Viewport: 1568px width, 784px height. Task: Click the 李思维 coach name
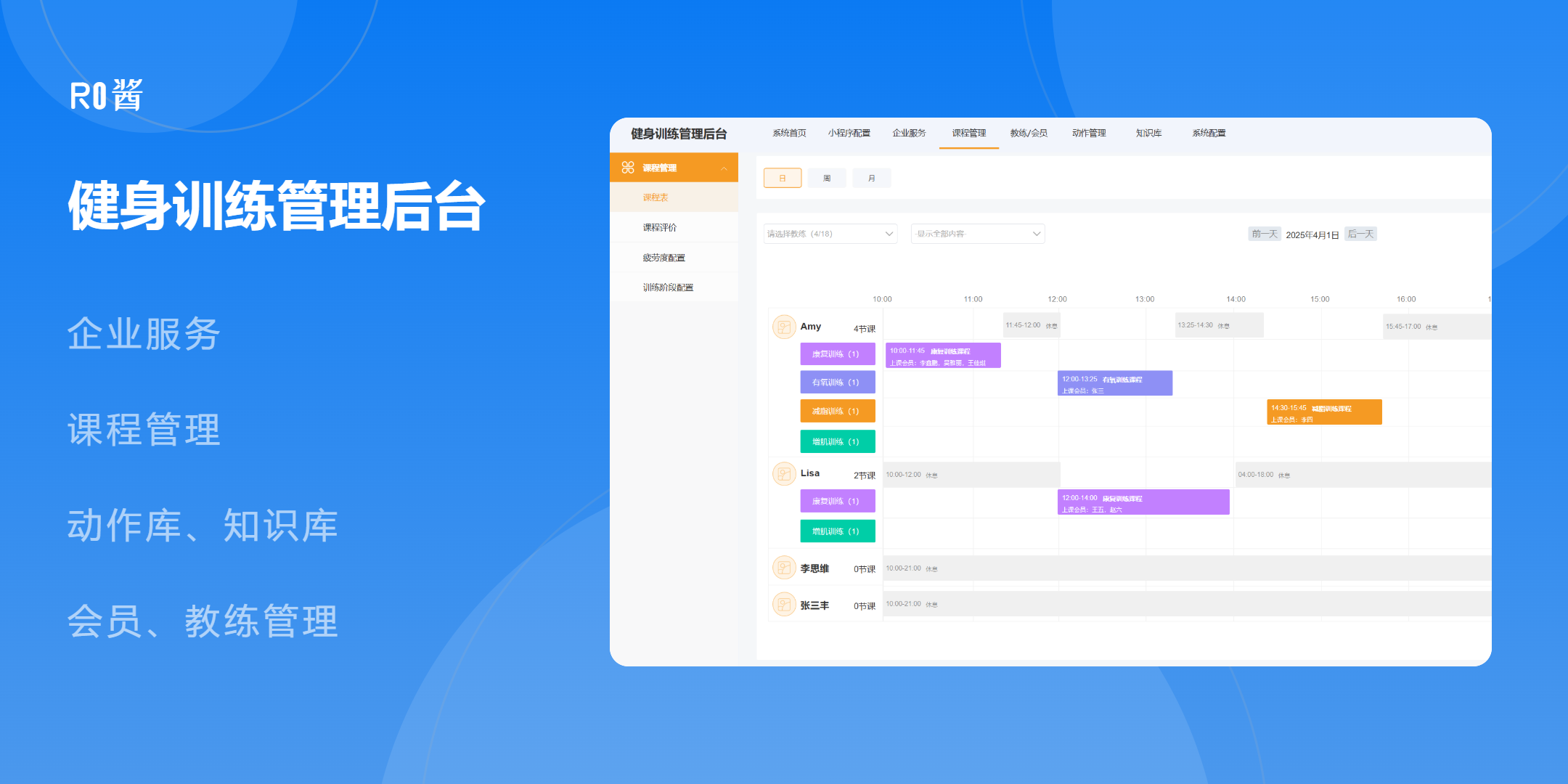click(x=814, y=568)
